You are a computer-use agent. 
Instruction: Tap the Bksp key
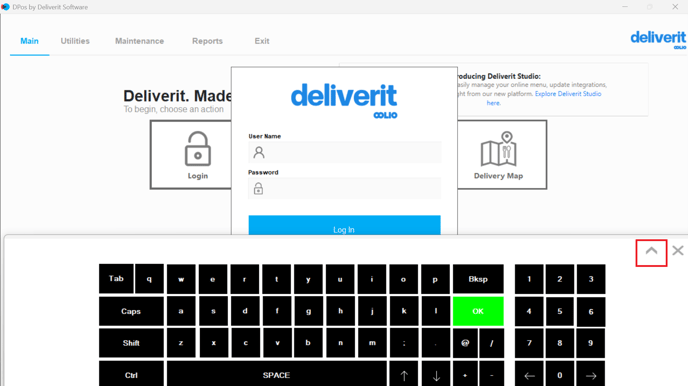[478, 279]
